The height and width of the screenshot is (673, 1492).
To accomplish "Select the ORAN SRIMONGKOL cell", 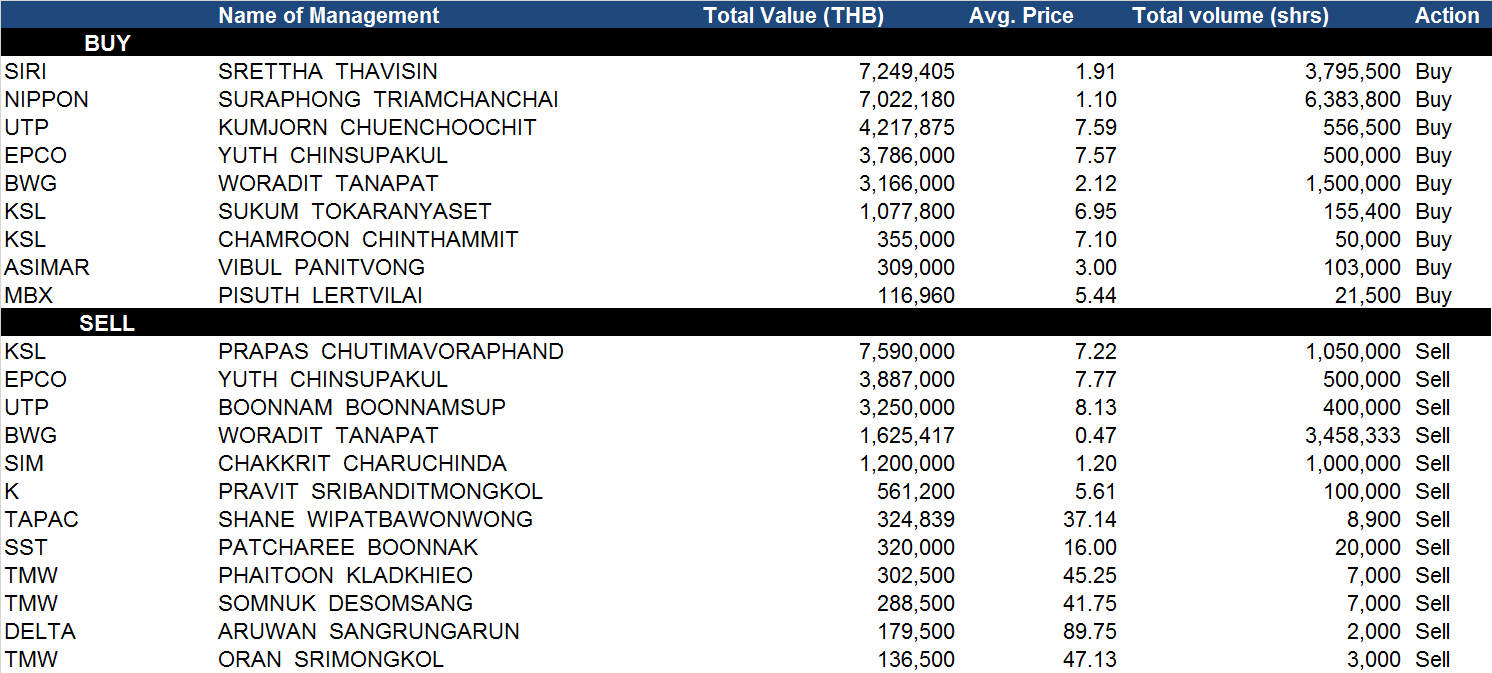I will click(x=331, y=659).
